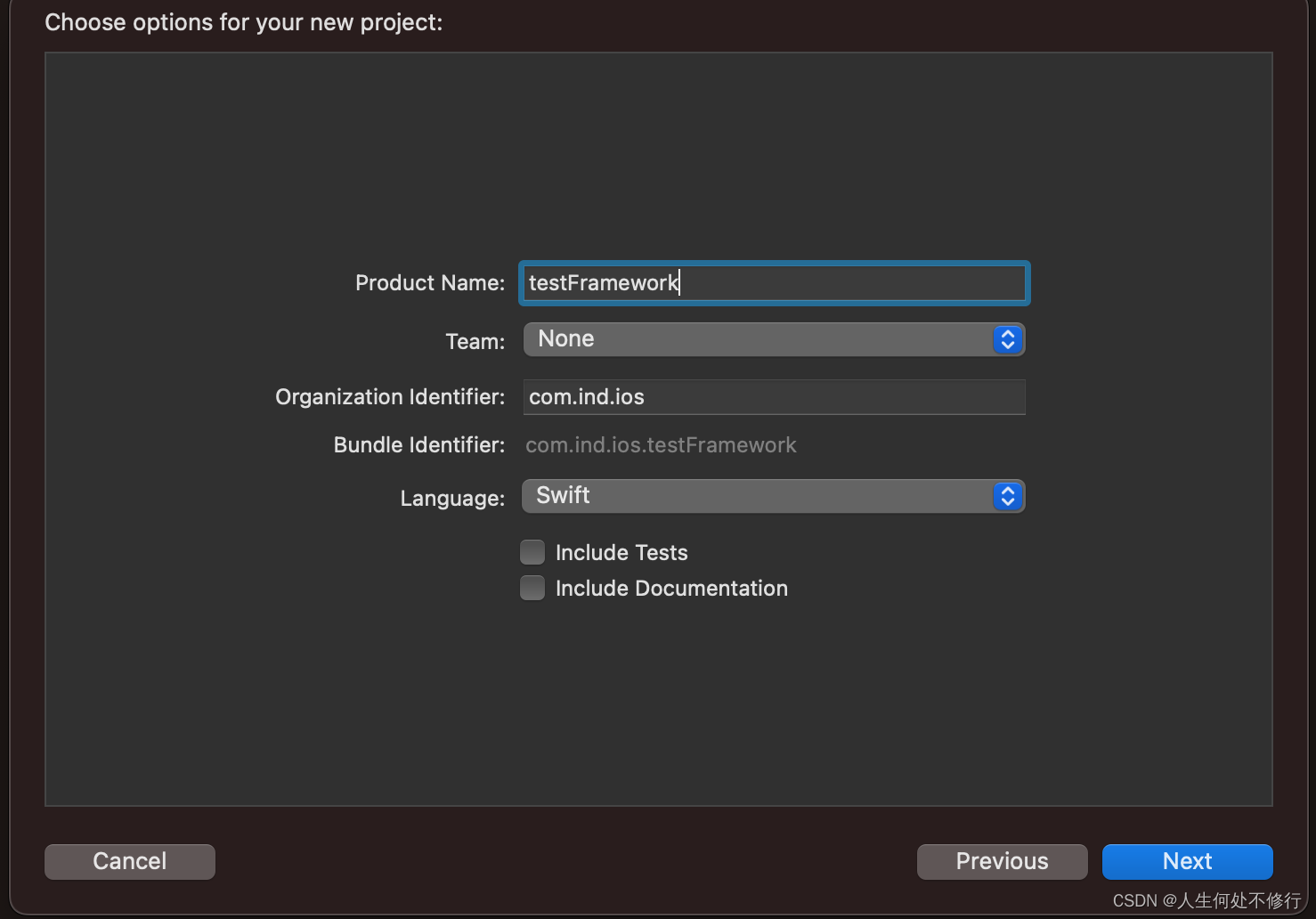Check Include Documentation

click(x=532, y=588)
